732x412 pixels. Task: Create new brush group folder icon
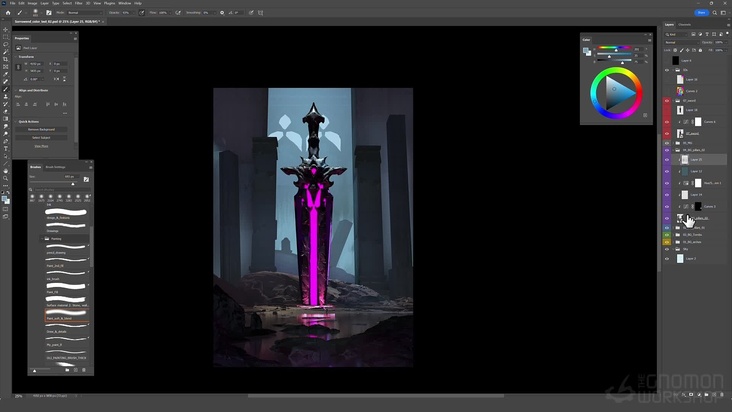tap(67, 370)
